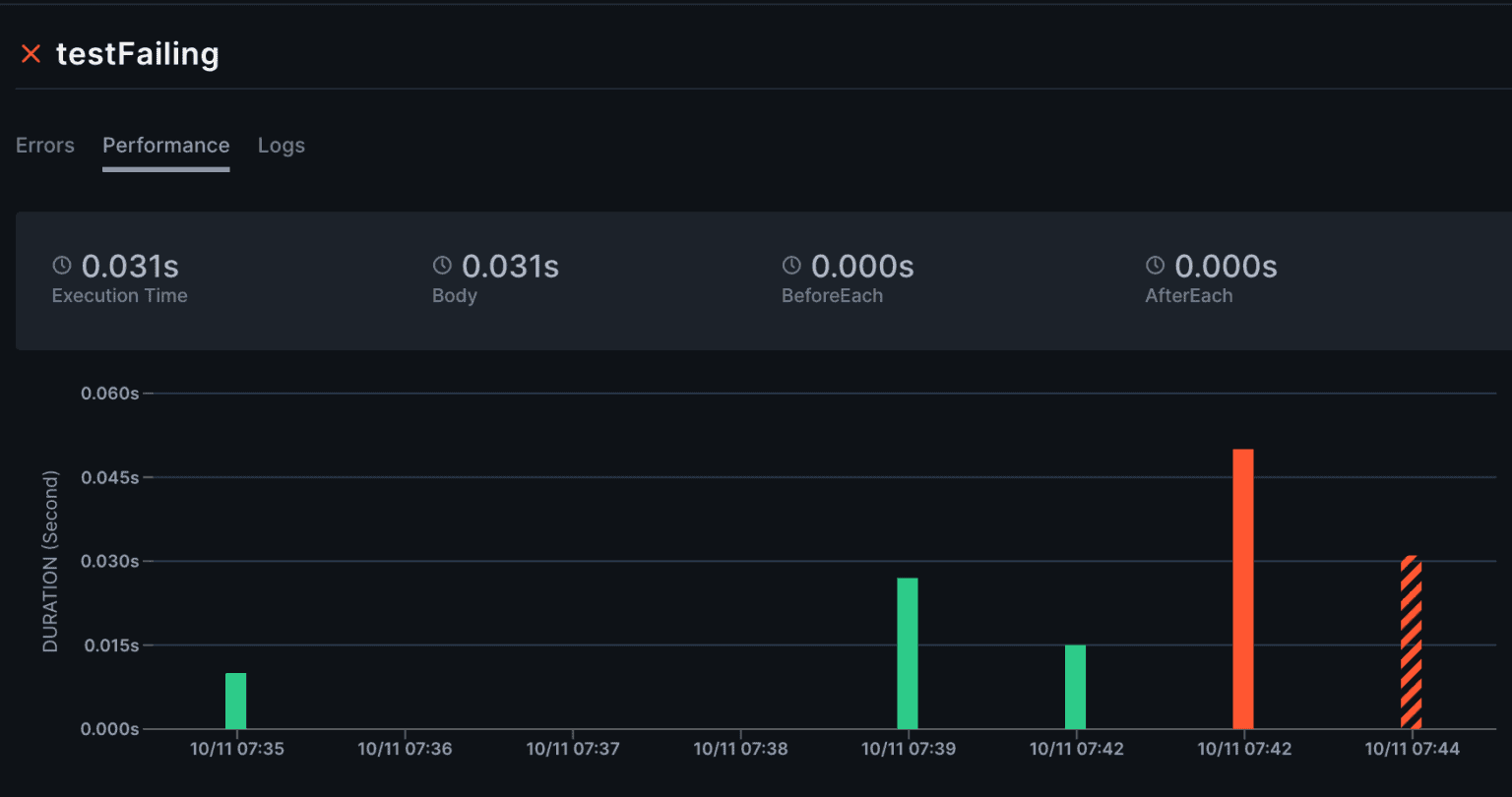Click the DURATION (Second) axis title
Viewport: 1512px width, 797px height.
50,561
